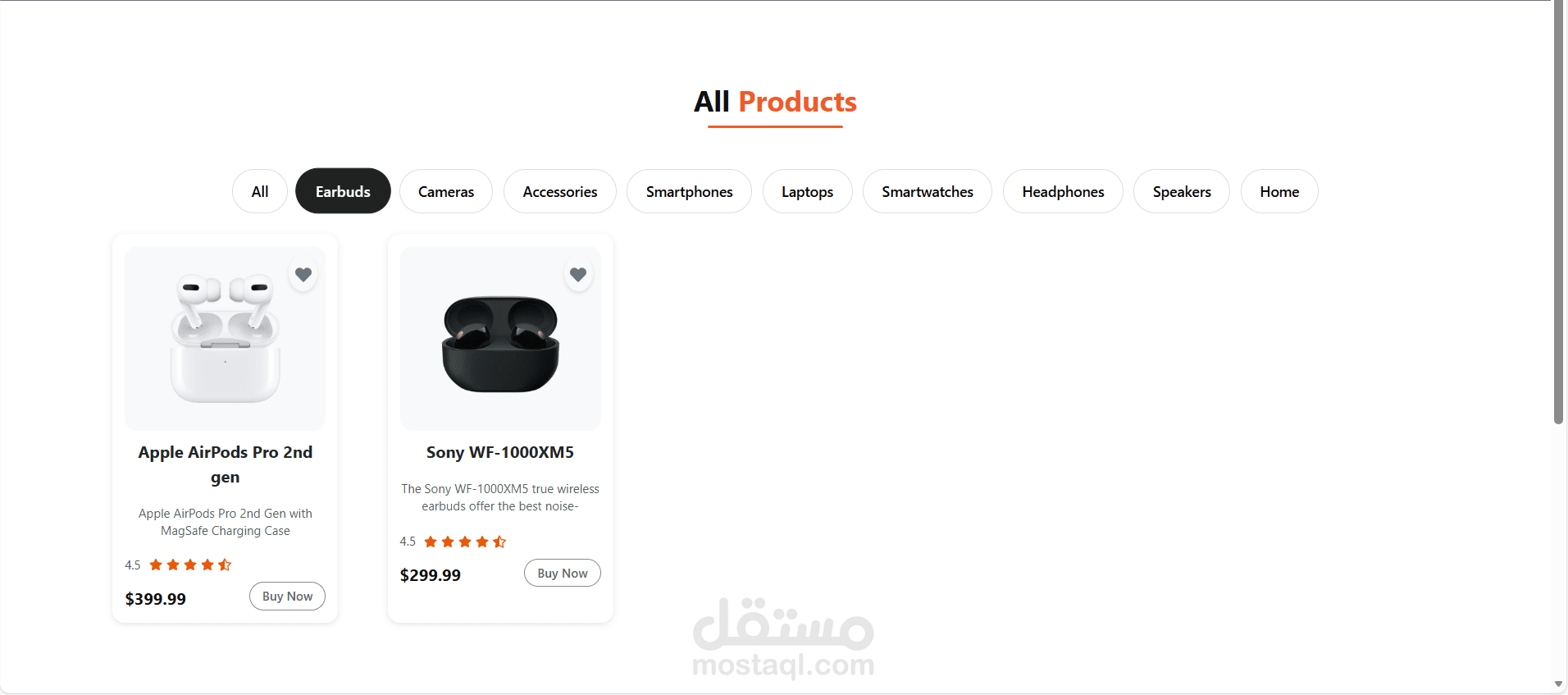Pick the Home category filter

coord(1279,191)
